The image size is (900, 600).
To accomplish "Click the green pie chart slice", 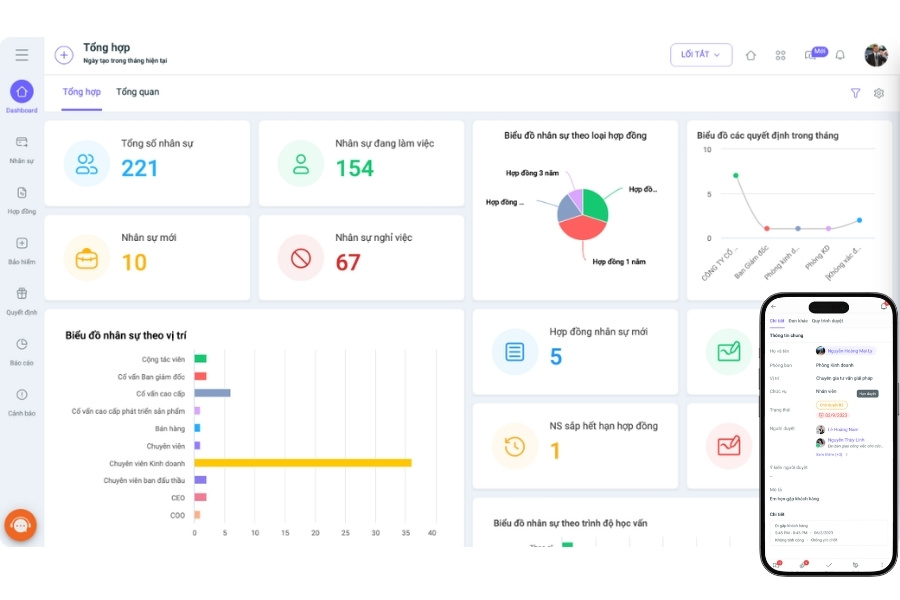I will pos(595,204).
